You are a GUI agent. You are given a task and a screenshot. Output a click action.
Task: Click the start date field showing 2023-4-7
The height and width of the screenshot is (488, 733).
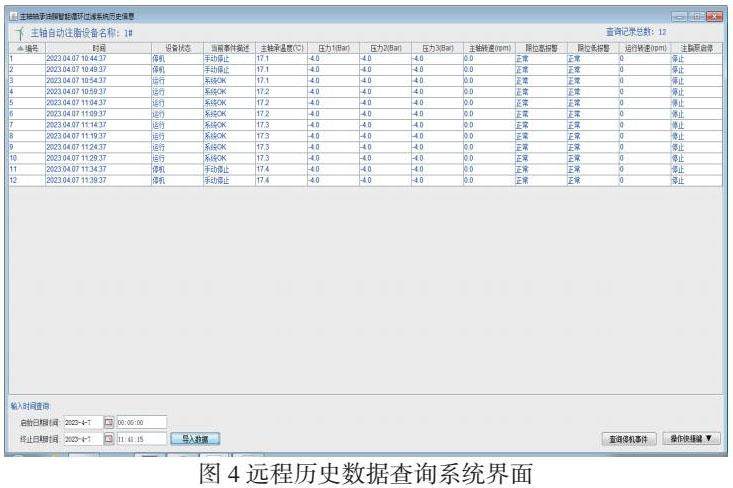[82, 422]
